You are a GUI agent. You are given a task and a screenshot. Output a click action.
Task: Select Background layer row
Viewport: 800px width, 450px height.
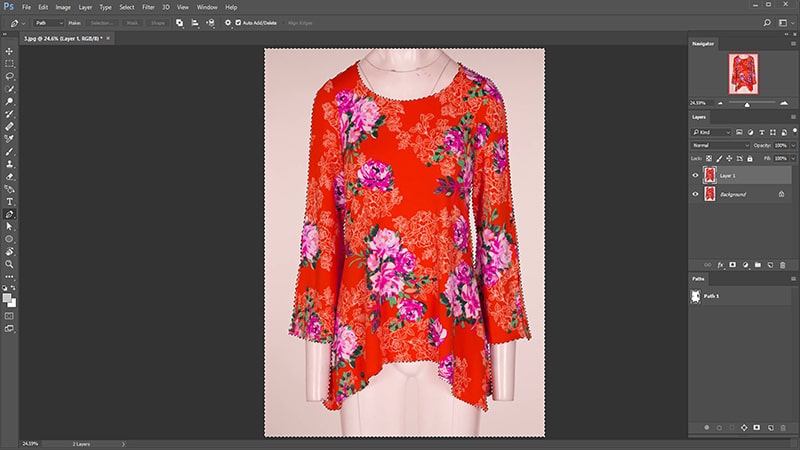tap(741, 194)
